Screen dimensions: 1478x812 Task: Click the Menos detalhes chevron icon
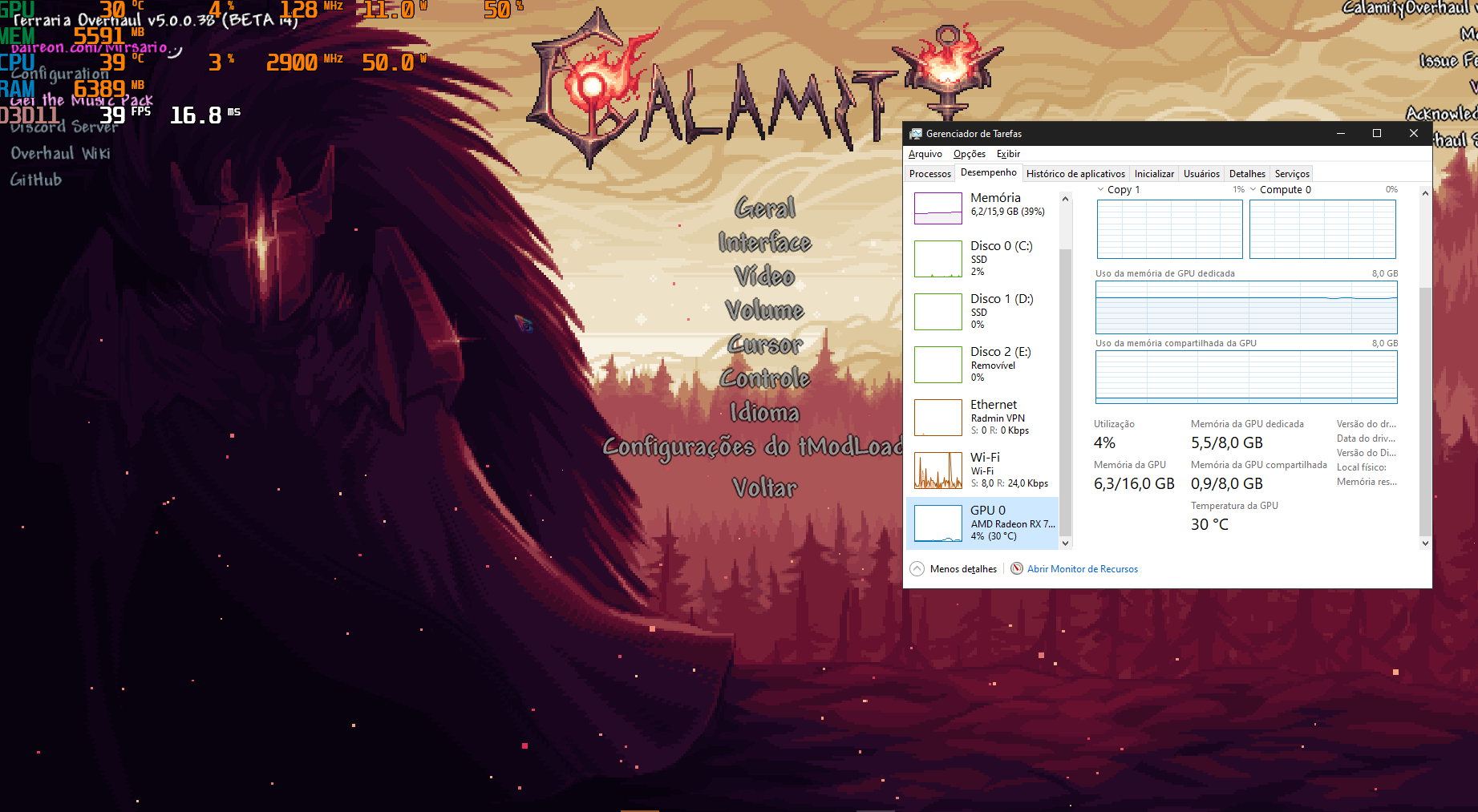pyautogui.click(x=917, y=569)
